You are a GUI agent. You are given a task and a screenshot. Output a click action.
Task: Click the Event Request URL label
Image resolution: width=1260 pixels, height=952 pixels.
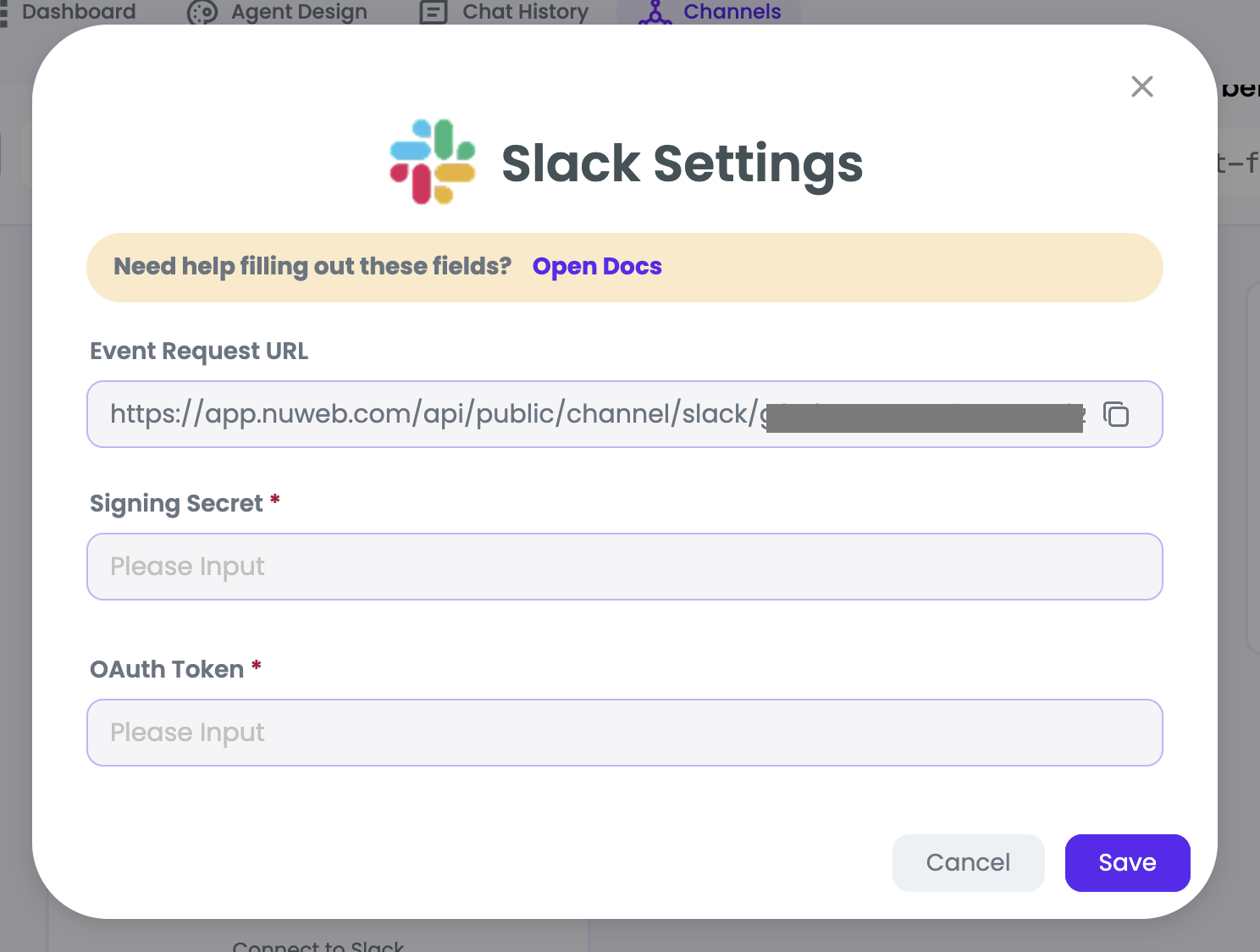(199, 351)
